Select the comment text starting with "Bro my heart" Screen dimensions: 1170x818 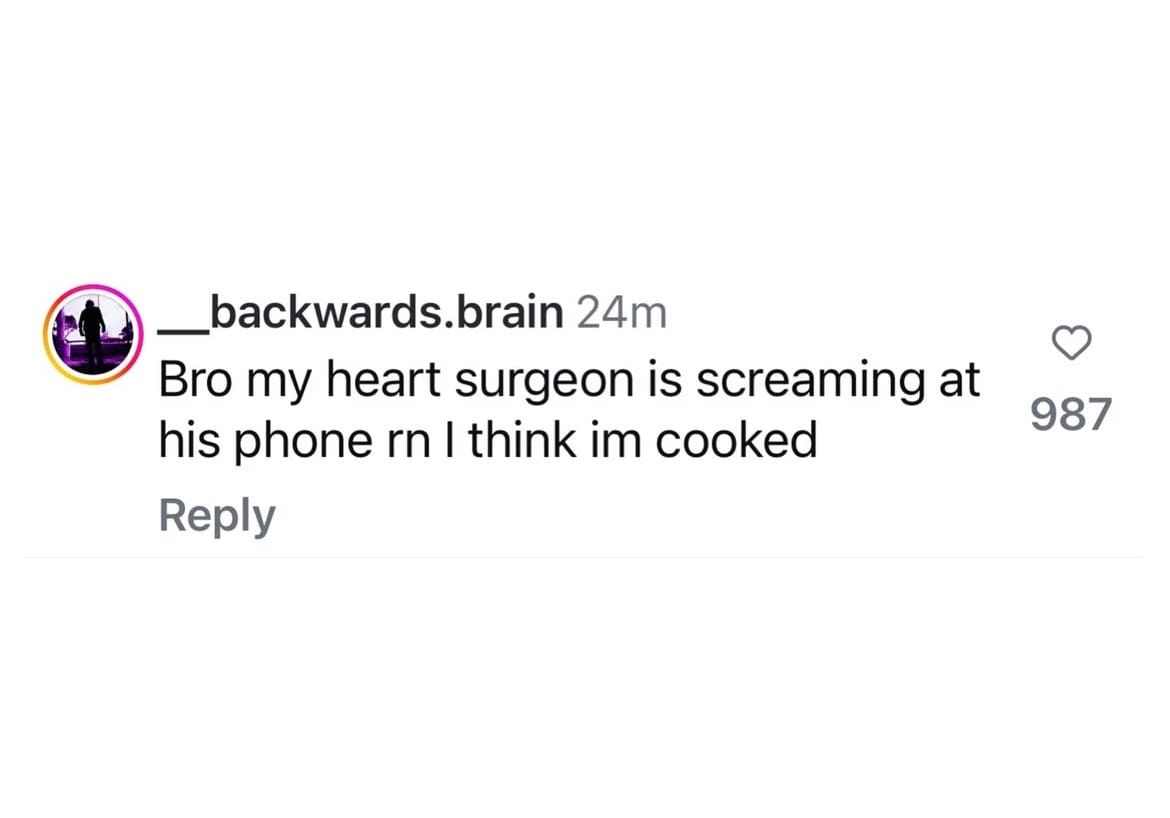pos(569,410)
